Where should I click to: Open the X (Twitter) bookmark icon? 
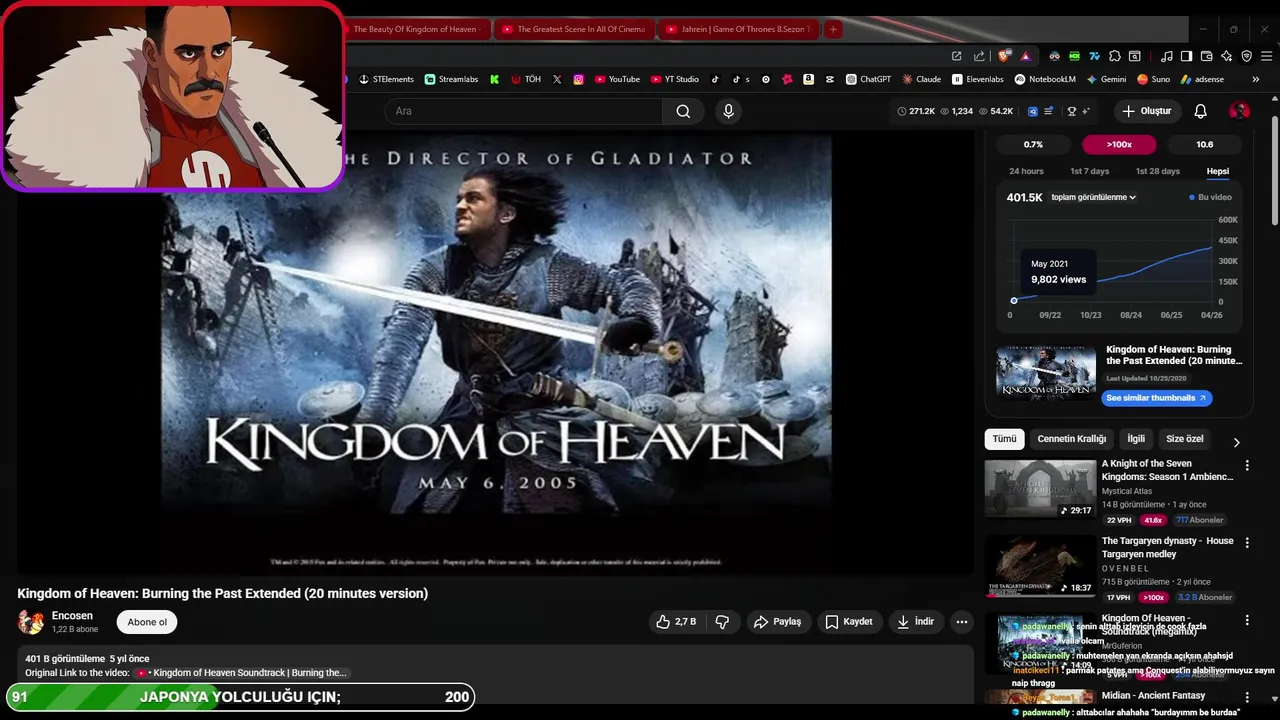pyautogui.click(x=557, y=79)
